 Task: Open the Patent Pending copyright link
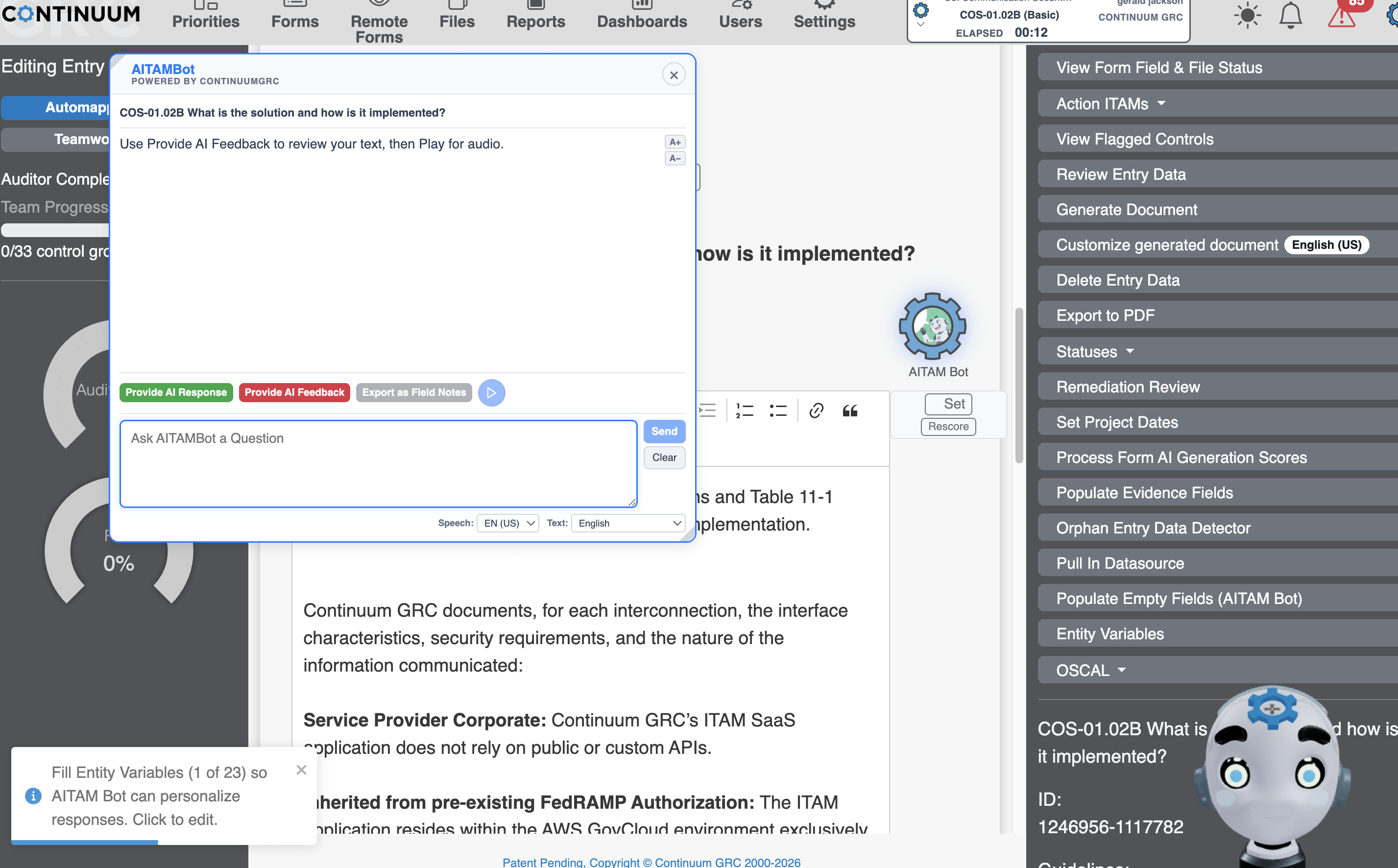[651, 862]
